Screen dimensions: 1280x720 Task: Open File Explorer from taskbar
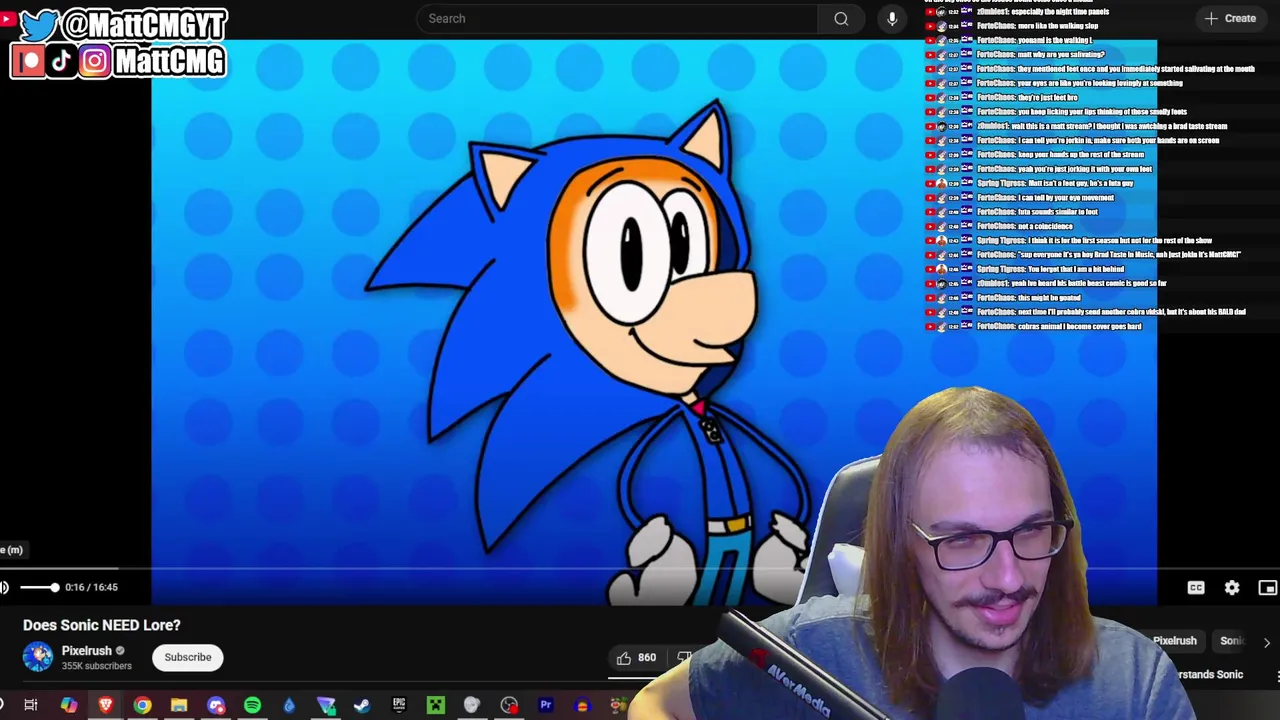179,706
